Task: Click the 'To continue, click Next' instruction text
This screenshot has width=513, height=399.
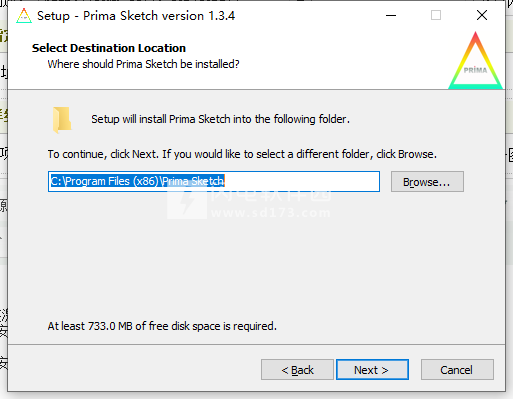Action: coord(242,154)
